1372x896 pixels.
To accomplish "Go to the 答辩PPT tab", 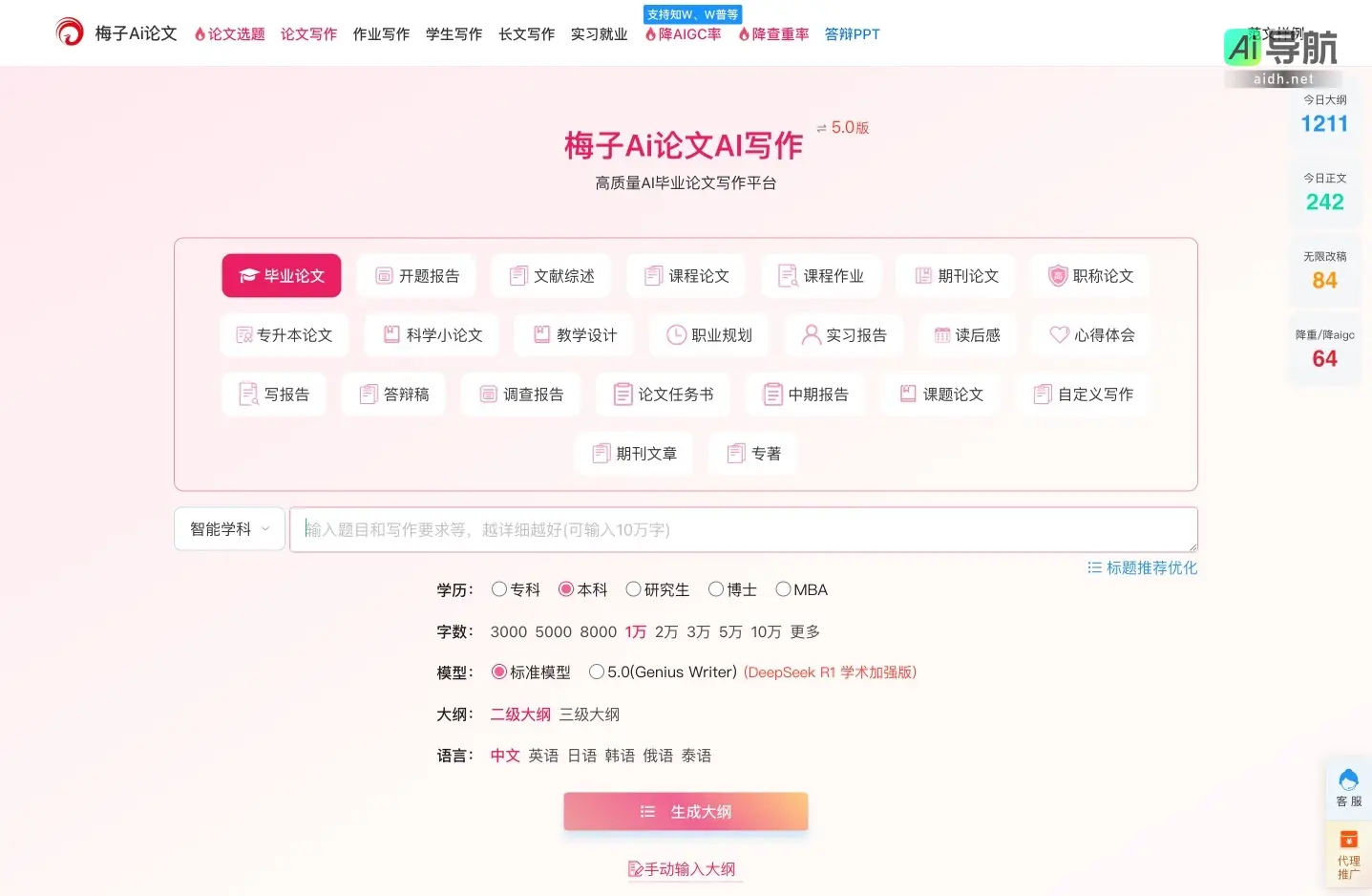I will pos(851,33).
